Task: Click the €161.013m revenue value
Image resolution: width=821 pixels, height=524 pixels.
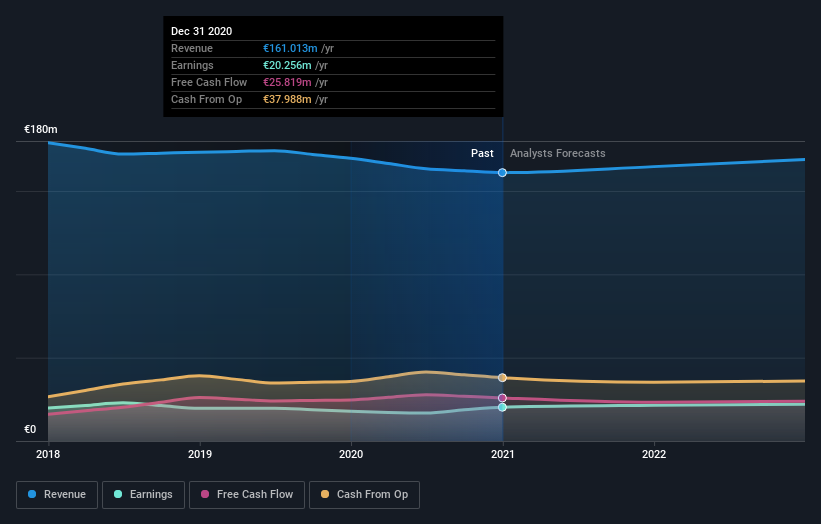Action: tap(290, 48)
